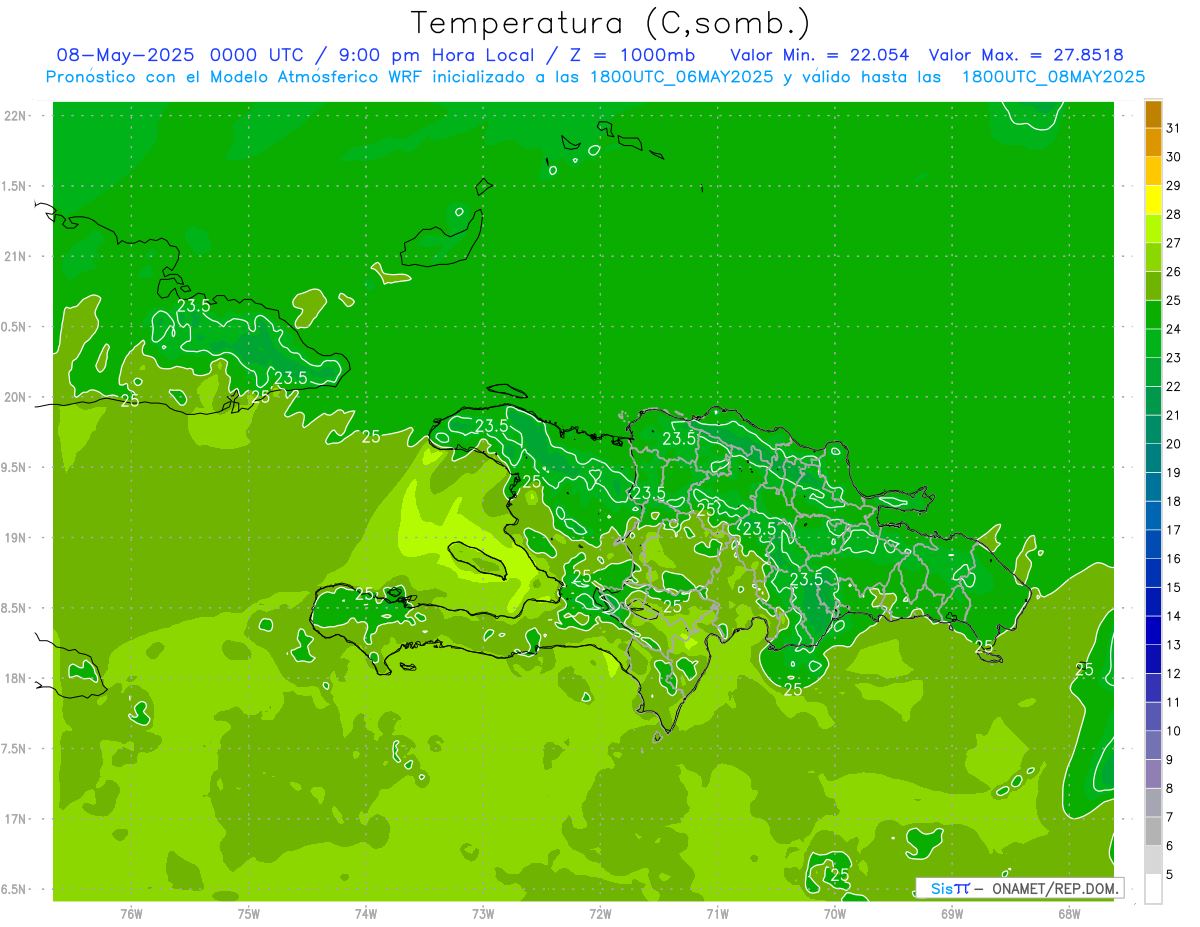Image resolution: width=1200 pixels, height=927 pixels.
Task: Click the SisTT – ONAMET/REP.DOM. logo box
Action: (1019, 888)
